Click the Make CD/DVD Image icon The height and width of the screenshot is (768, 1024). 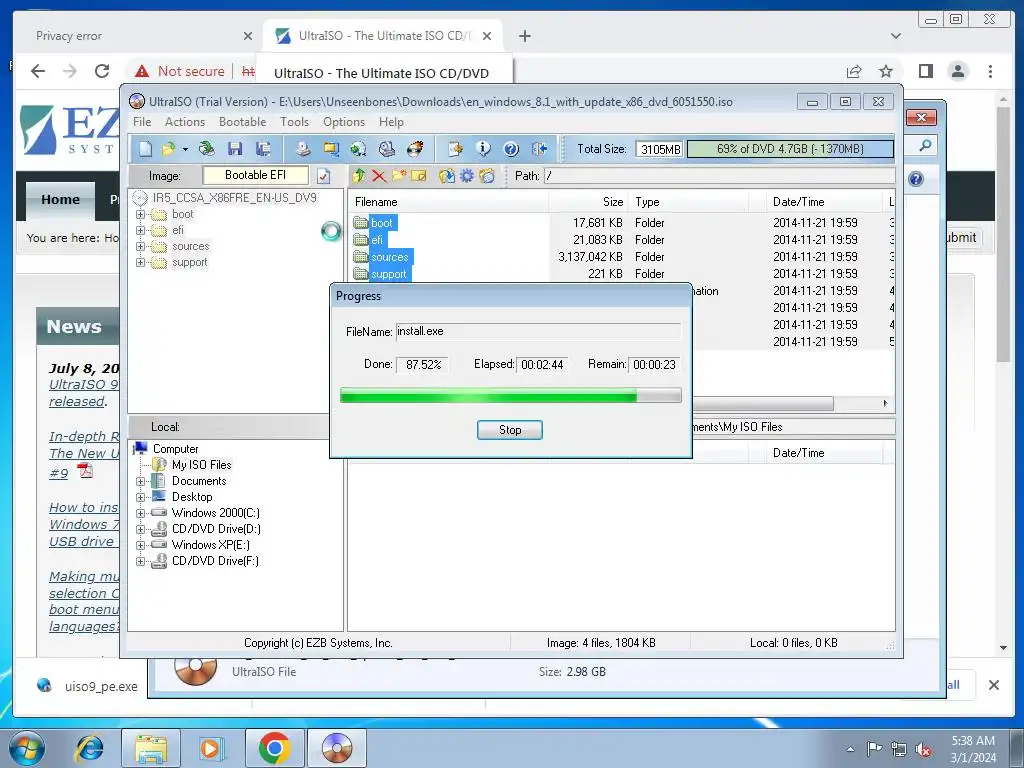tap(302, 149)
